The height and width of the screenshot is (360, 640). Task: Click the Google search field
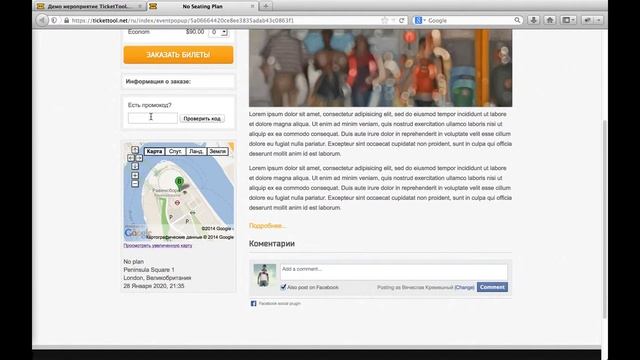[x=469, y=20]
